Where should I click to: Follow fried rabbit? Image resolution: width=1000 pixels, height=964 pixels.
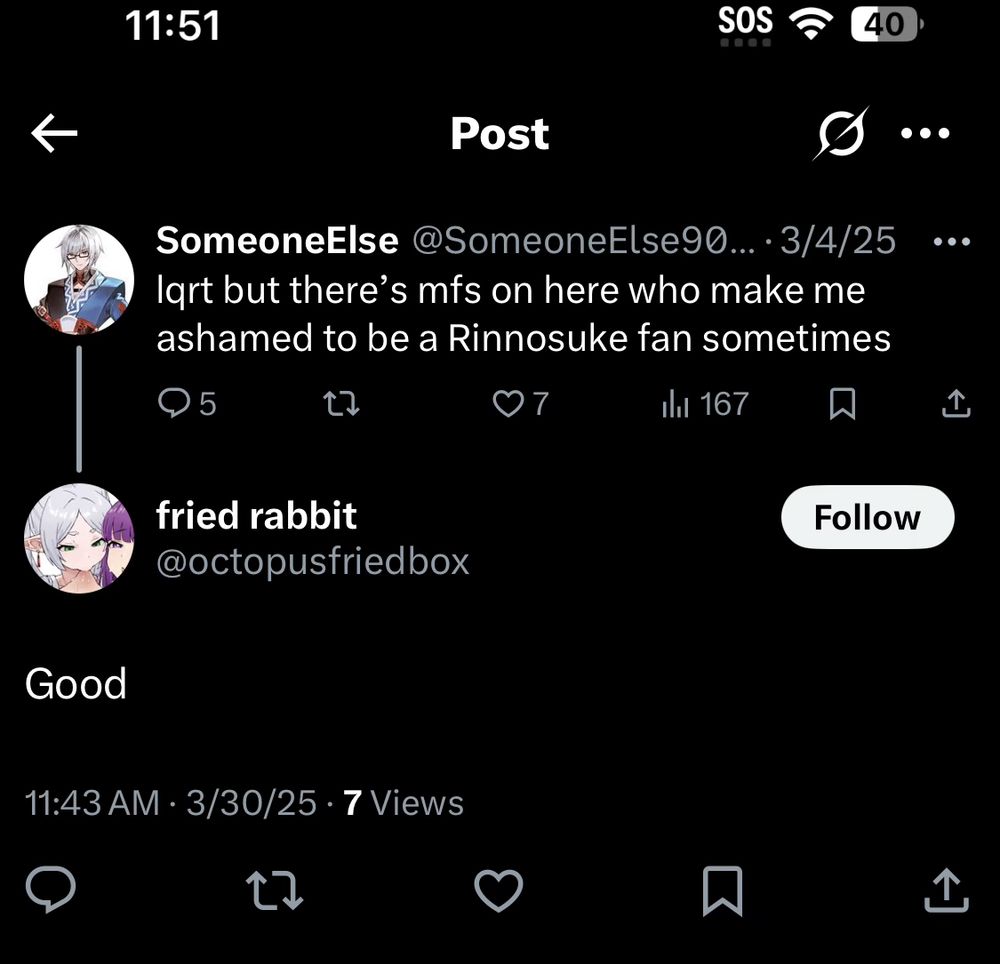click(x=867, y=517)
